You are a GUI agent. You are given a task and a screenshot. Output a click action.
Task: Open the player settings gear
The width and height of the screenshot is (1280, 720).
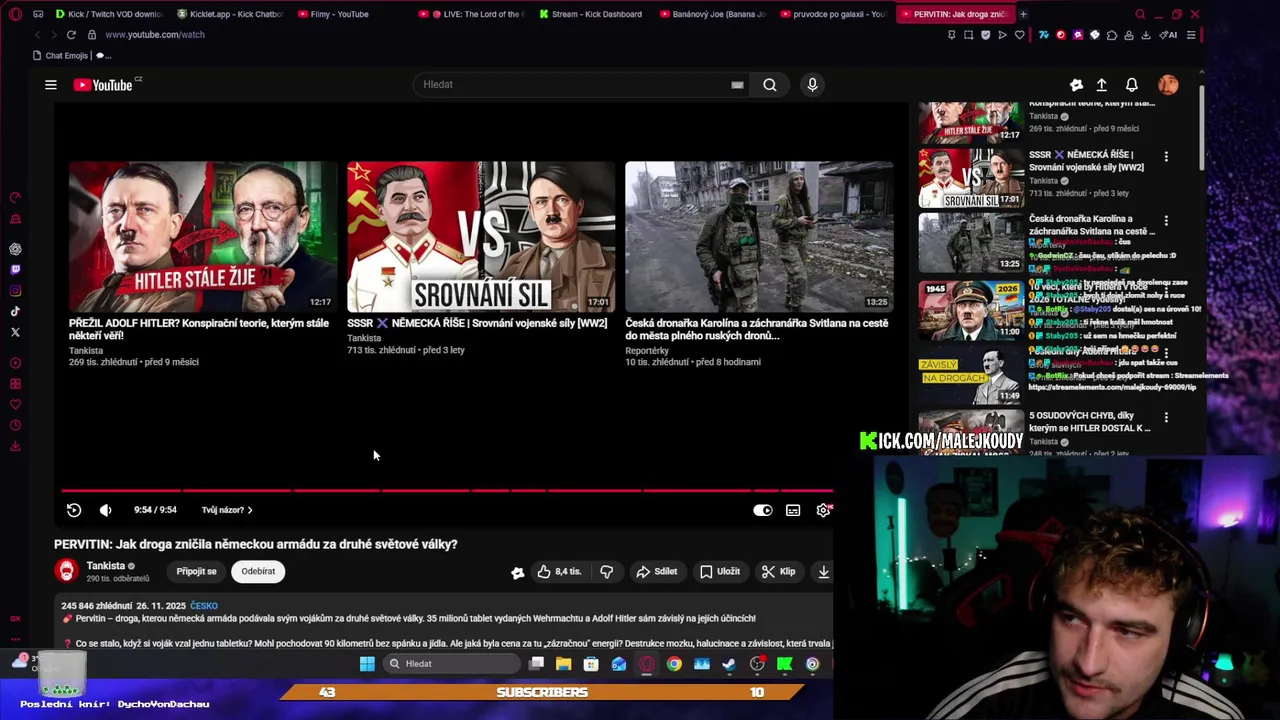pos(823,510)
